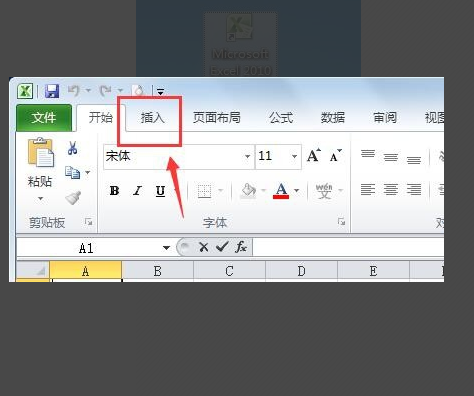Open the borders dropdown arrow
474x396 pixels.
tap(220, 191)
